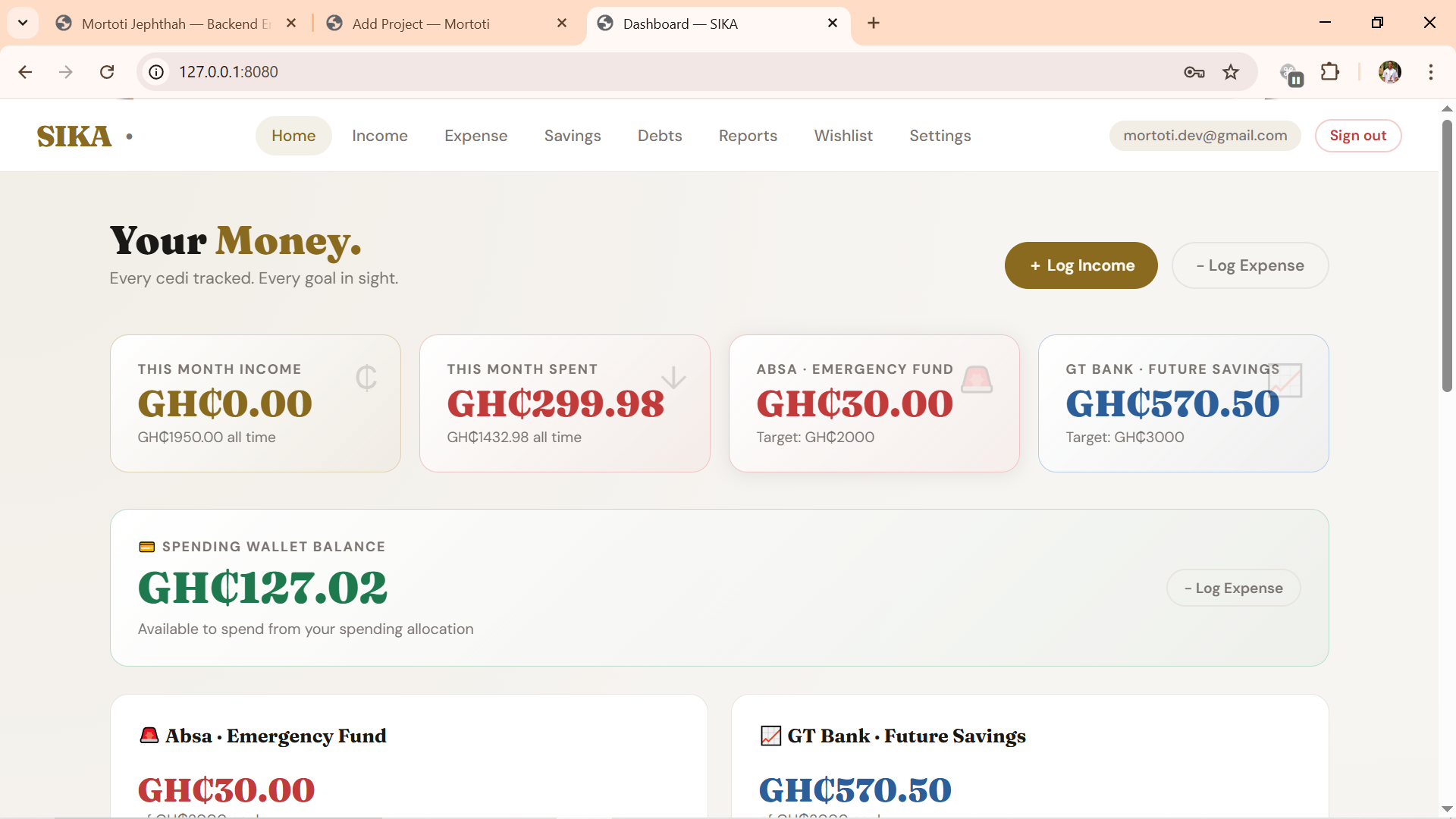Click 'Available to spend' description text
This screenshot has width=1456, height=819.
pyautogui.click(x=306, y=629)
